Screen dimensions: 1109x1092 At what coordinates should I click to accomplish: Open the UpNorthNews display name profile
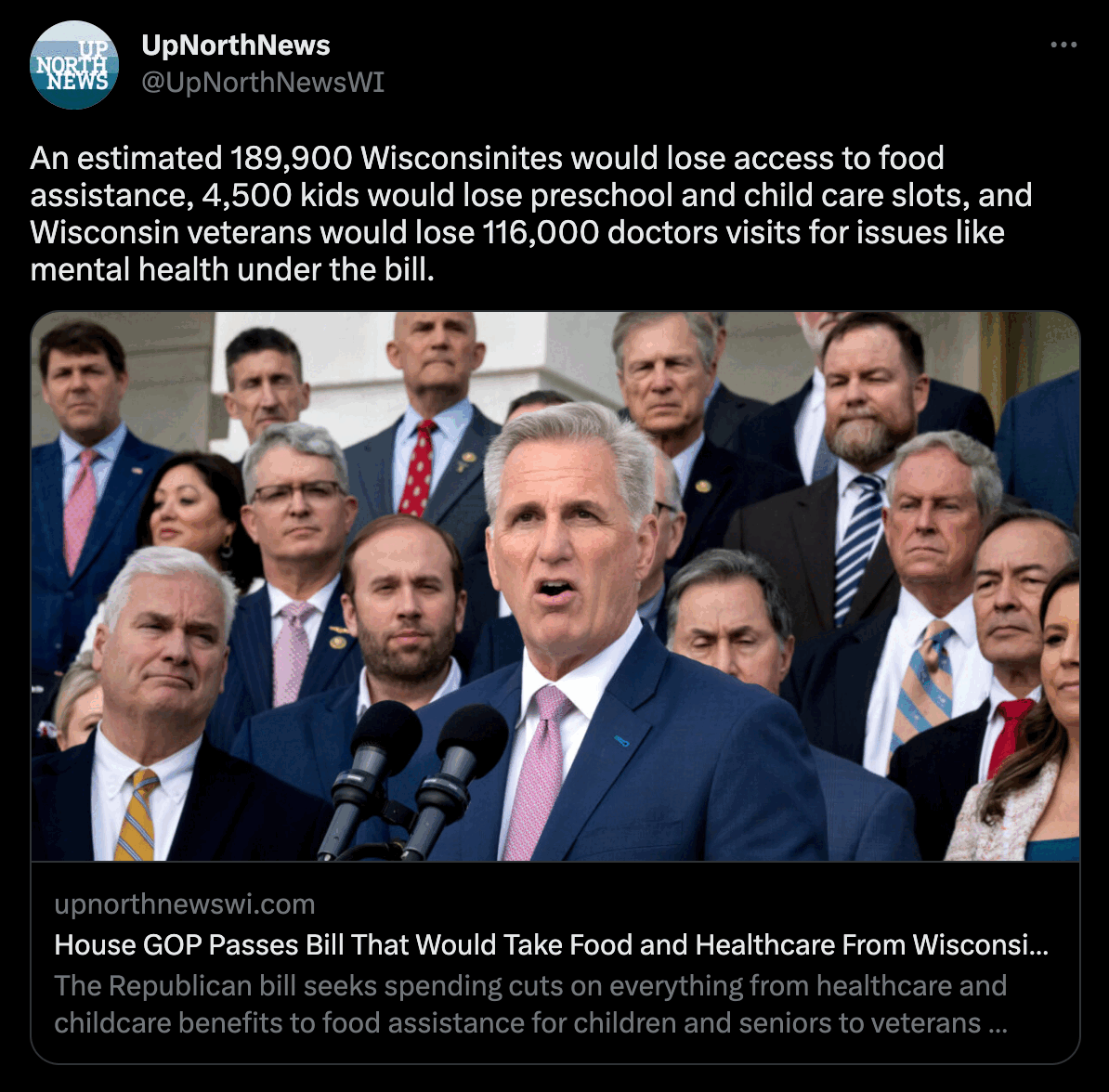pyautogui.click(x=236, y=45)
